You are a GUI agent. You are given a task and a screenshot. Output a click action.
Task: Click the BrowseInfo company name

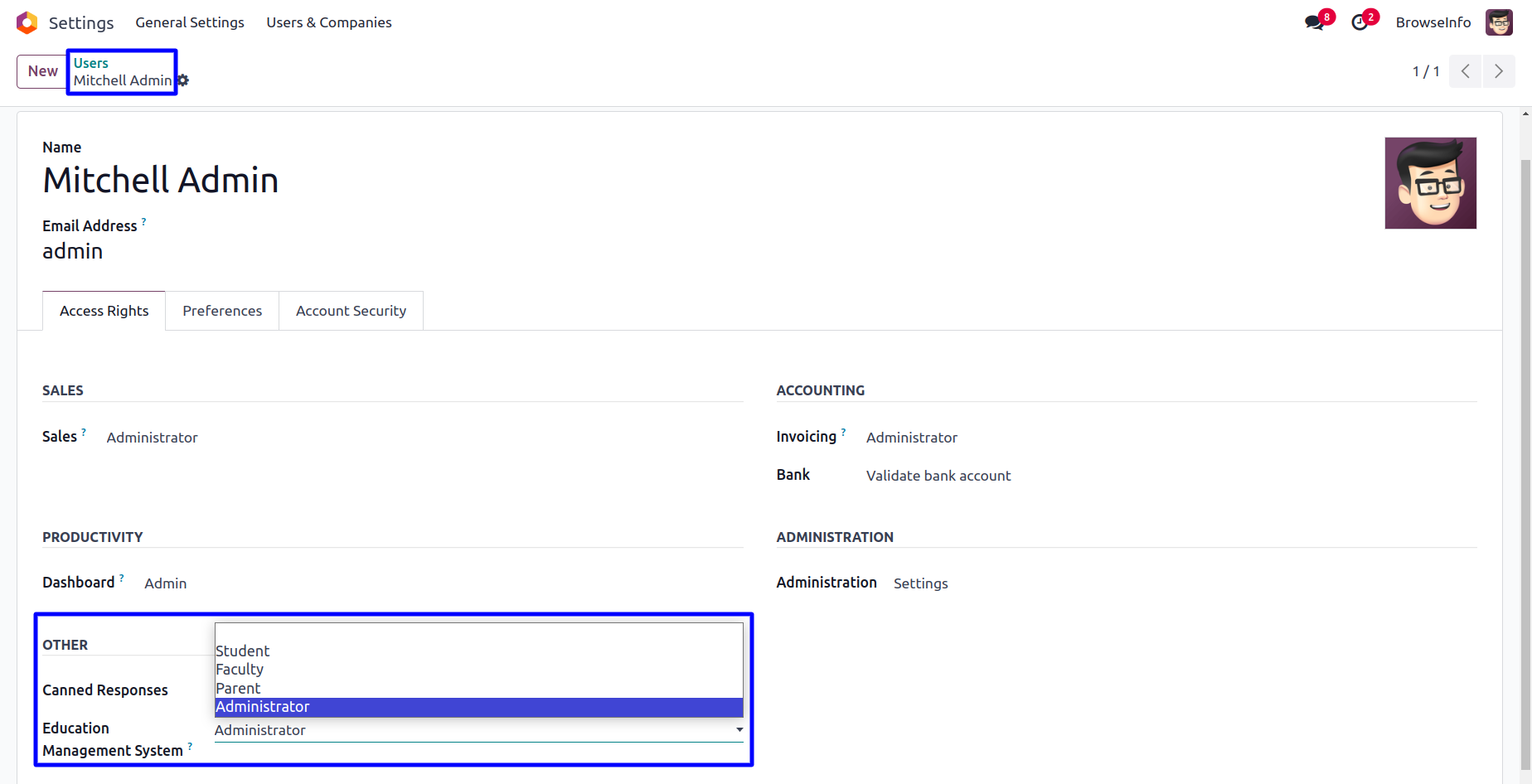pyautogui.click(x=1433, y=22)
